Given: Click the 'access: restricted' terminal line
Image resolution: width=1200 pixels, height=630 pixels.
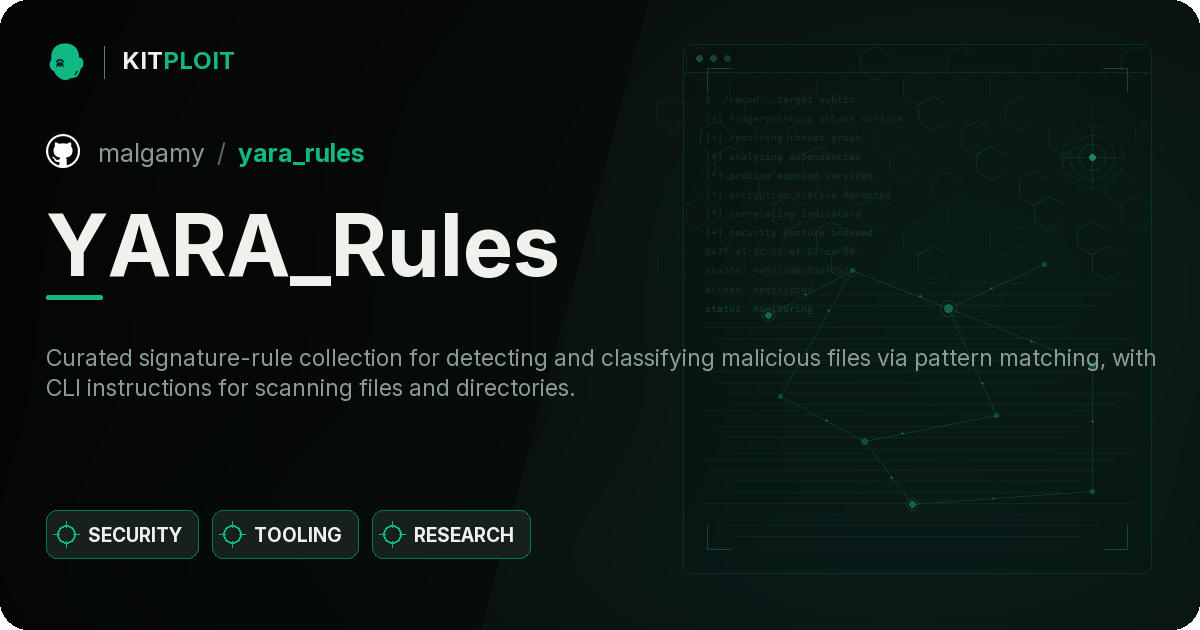Looking at the screenshot, I should pos(759,290).
